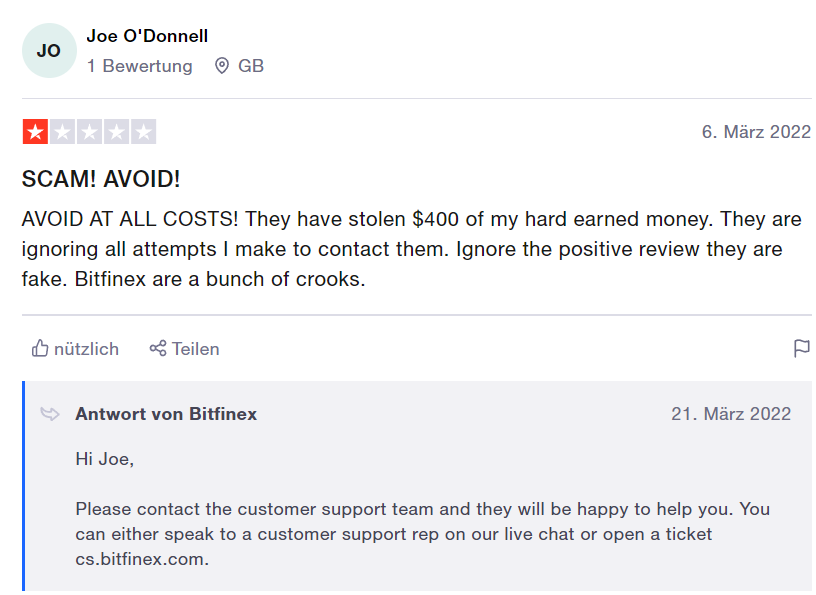The width and height of the screenshot is (816, 595).
Task: Click the GB country label
Action: click(251, 66)
